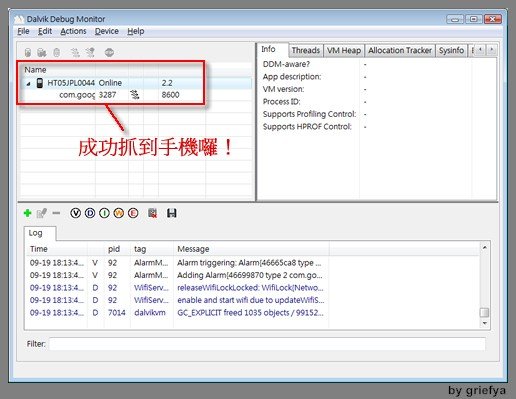Toggle Info log level filter
Viewport: 516px width, 399px height.
pos(104,213)
